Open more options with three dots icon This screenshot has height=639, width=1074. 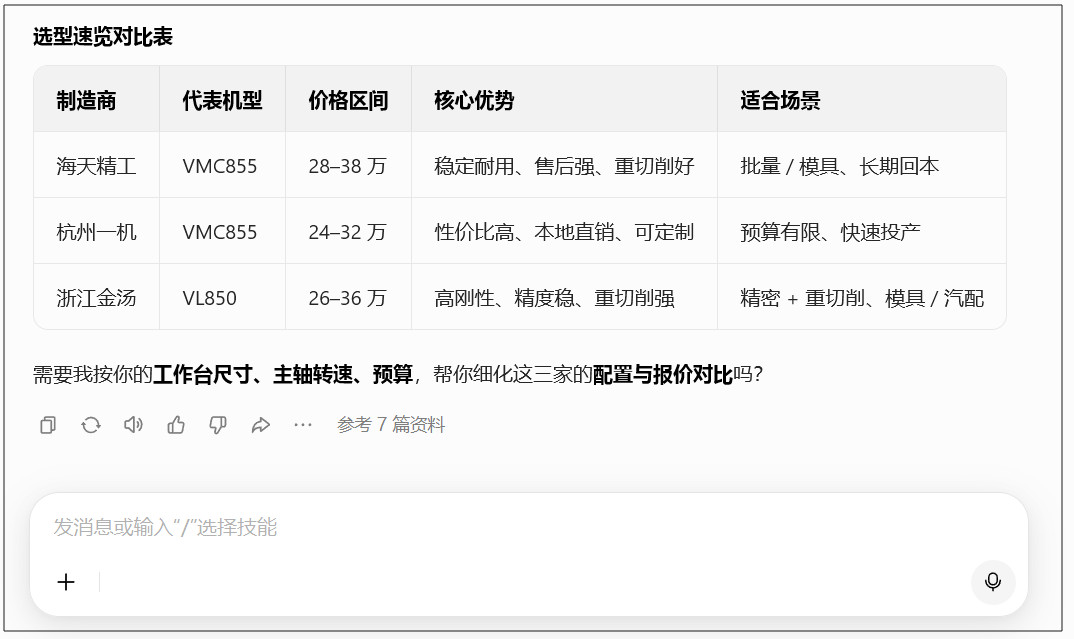pos(303,425)
